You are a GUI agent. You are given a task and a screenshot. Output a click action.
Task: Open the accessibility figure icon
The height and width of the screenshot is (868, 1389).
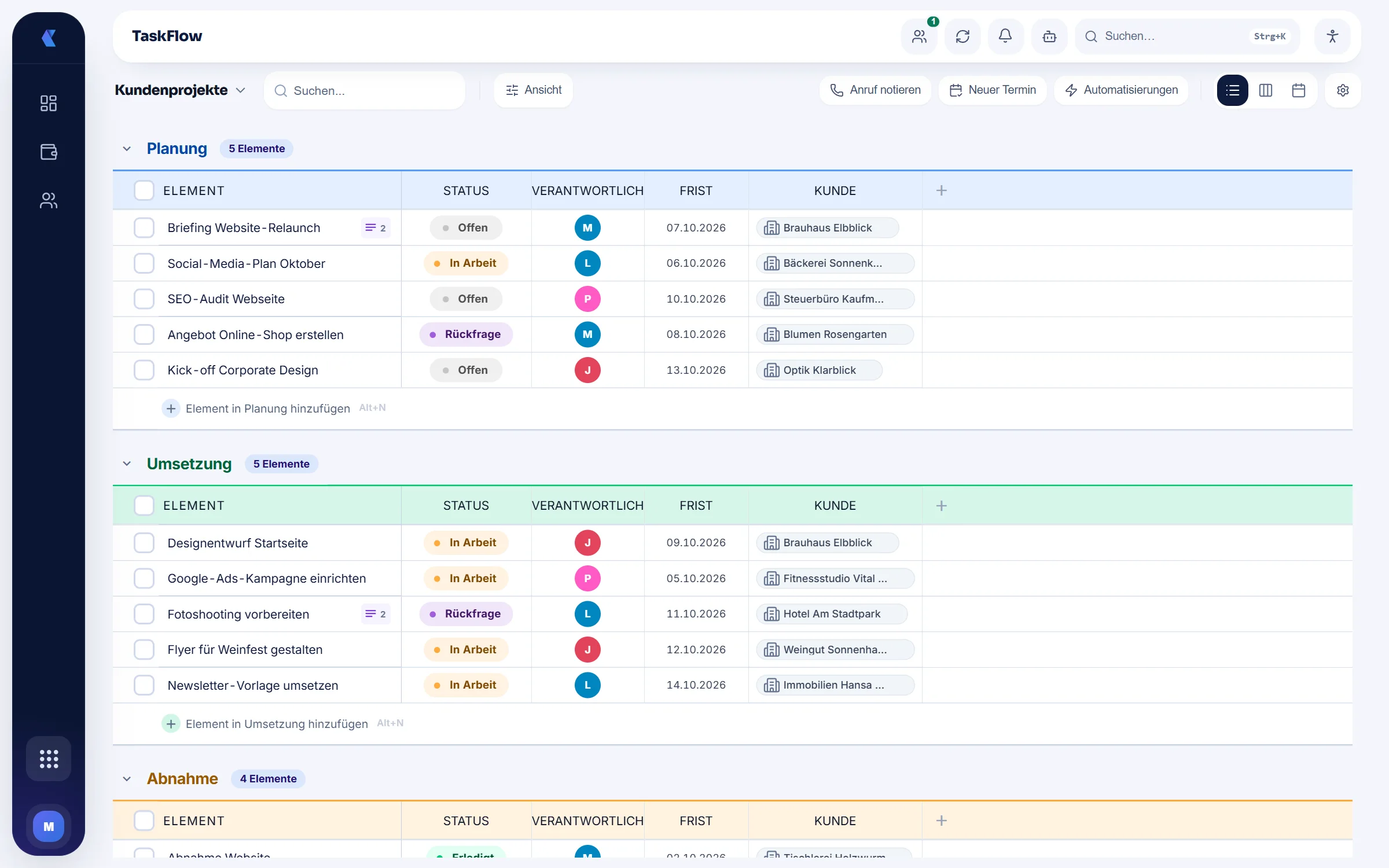coord(1332,36)
